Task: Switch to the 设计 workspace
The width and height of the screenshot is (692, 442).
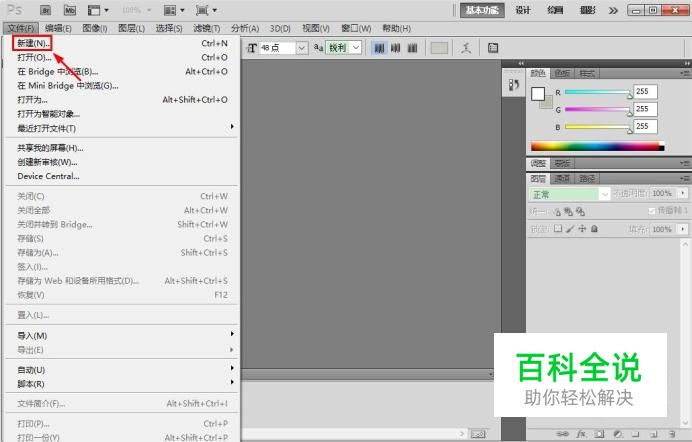Action: coord(523,10)
